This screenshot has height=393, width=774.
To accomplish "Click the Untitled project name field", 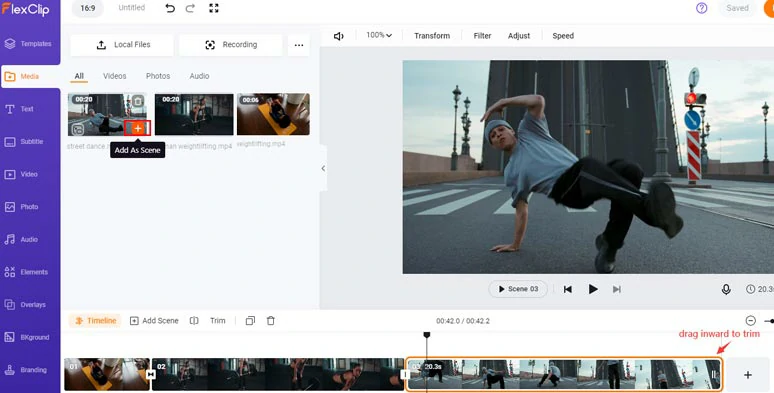I will click(x=132, y=8).
